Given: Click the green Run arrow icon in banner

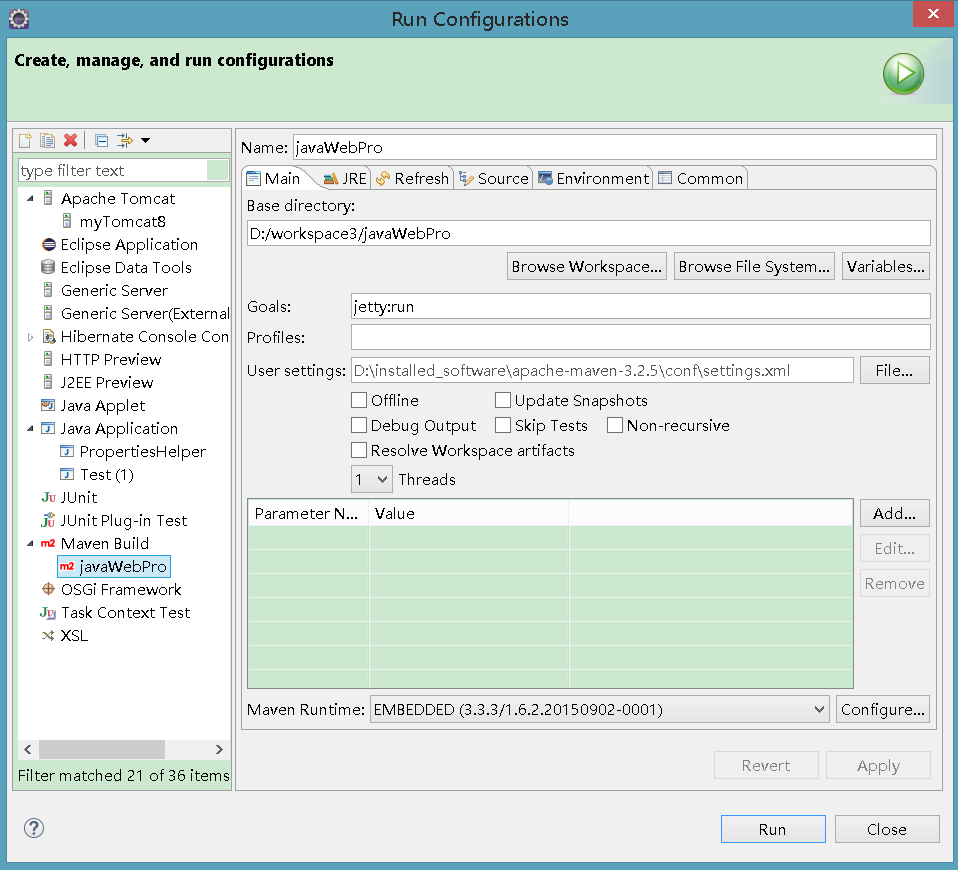Looking at the screenshot, I should pos(903,74).
